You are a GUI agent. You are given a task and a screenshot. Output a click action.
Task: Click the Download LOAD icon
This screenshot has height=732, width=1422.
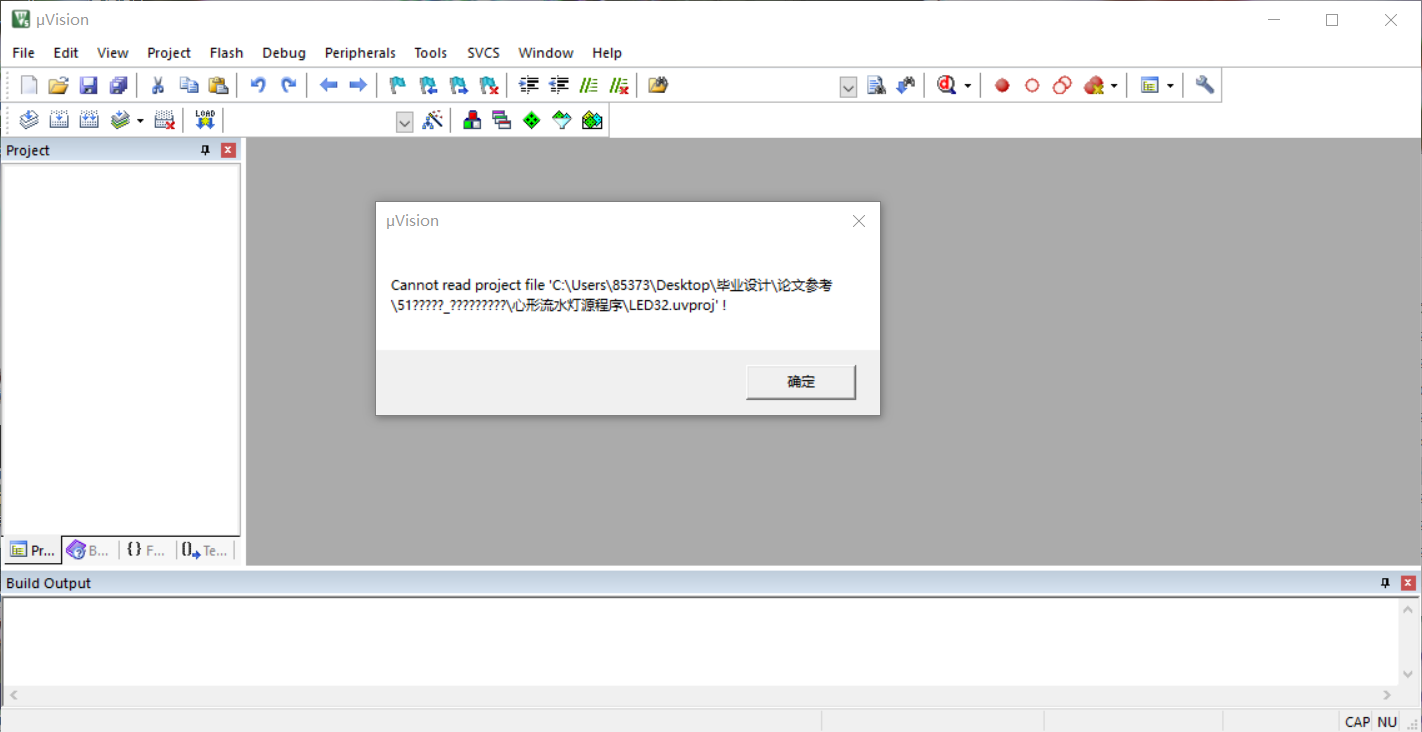tap(205, 121)
